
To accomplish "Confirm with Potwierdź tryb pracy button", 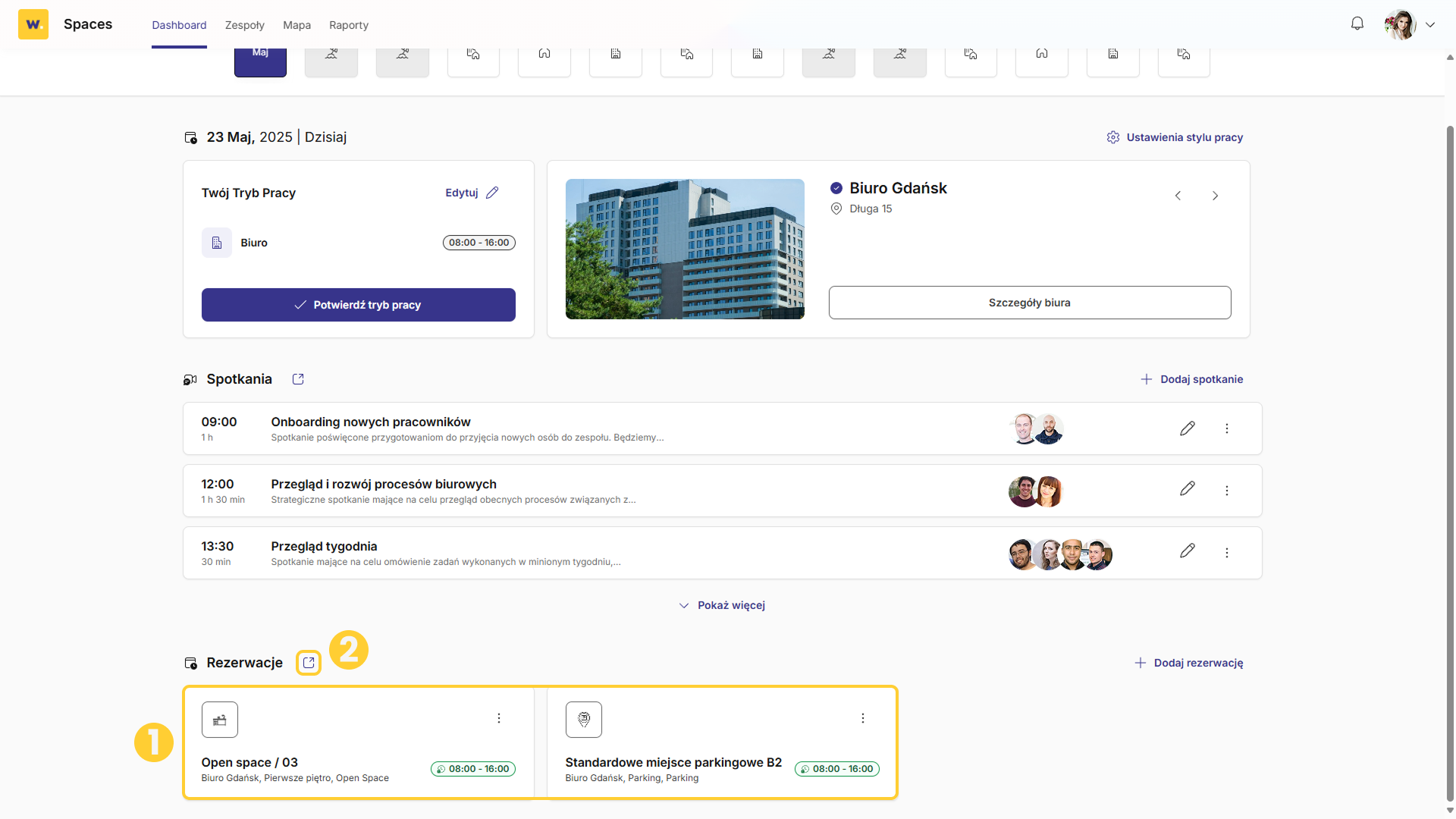I will 359,305.
